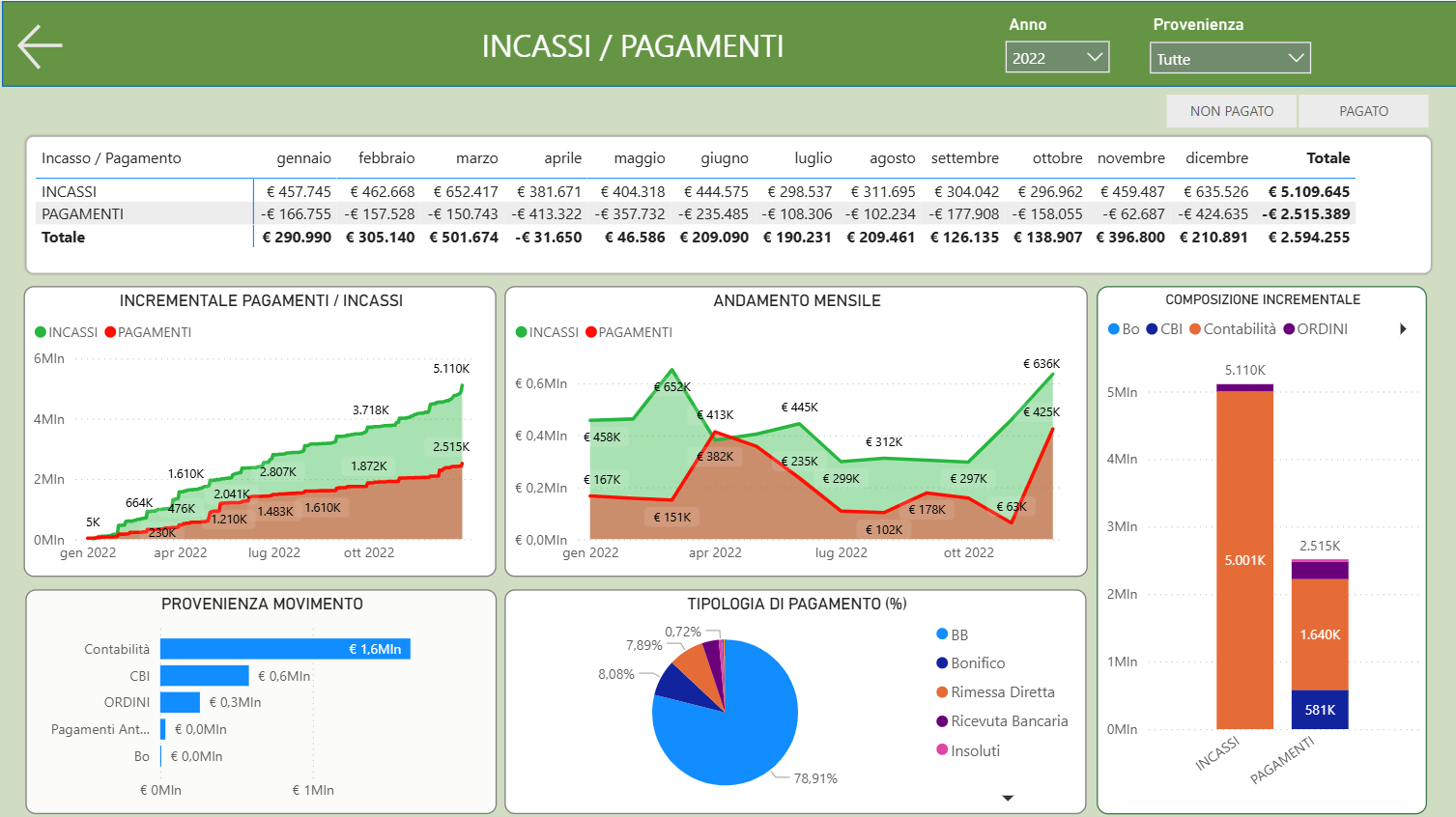1456x817 pixels.
Task: Click the Rimessa Diretta legend entry
Action: [x=995, y=692]
